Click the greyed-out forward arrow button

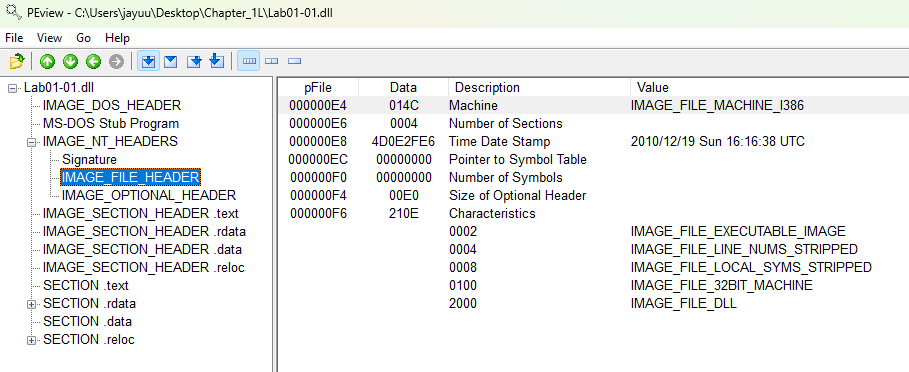(117, 61)
